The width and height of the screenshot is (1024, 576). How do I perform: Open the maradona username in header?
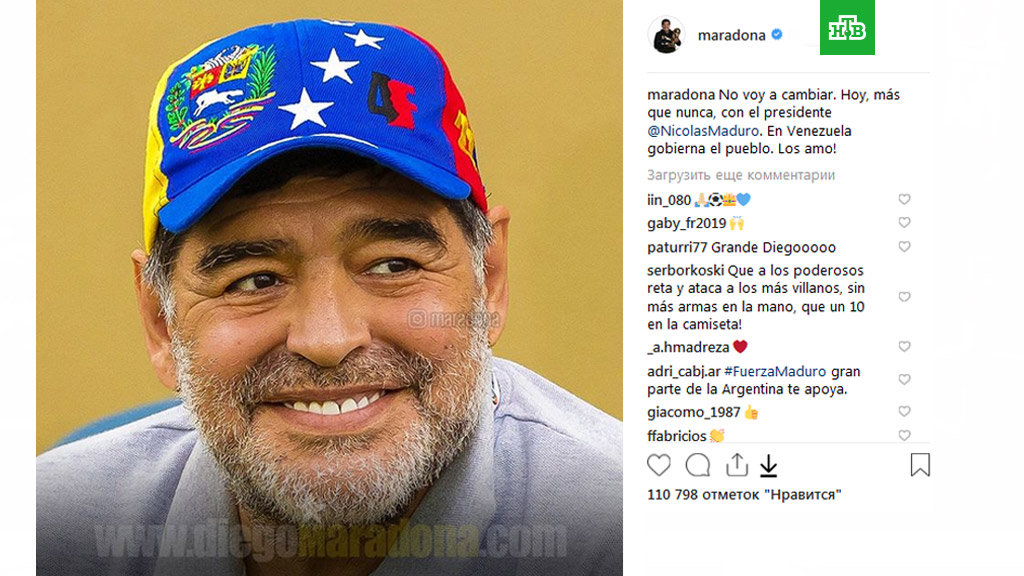click(731, 35)
